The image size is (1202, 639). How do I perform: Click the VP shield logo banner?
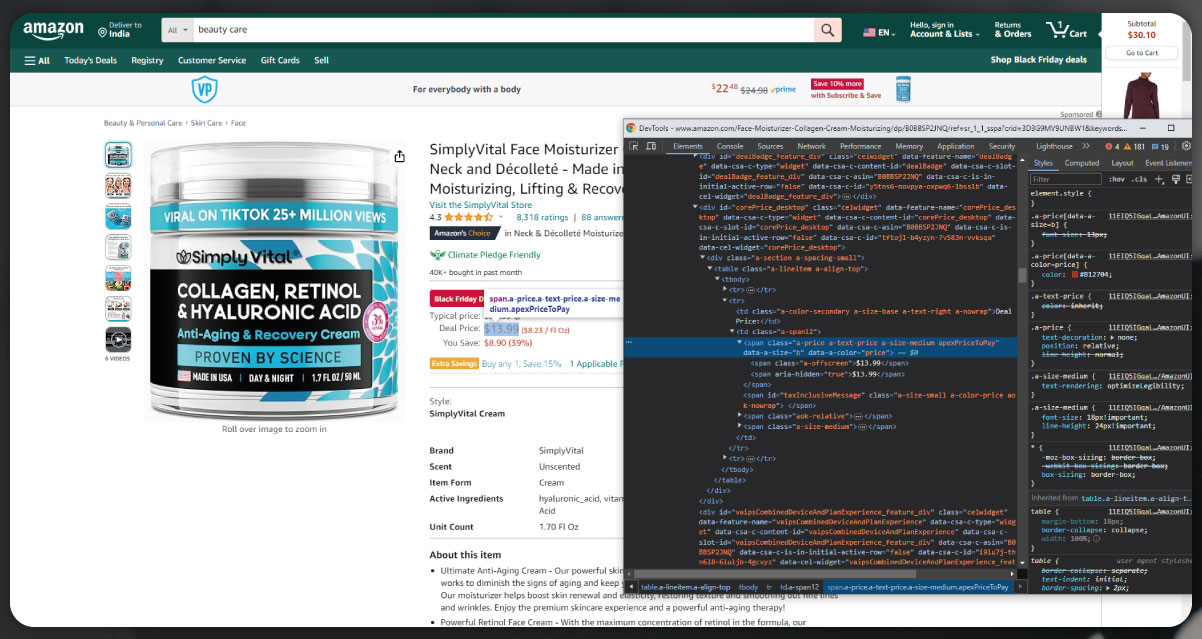[204, 88]
